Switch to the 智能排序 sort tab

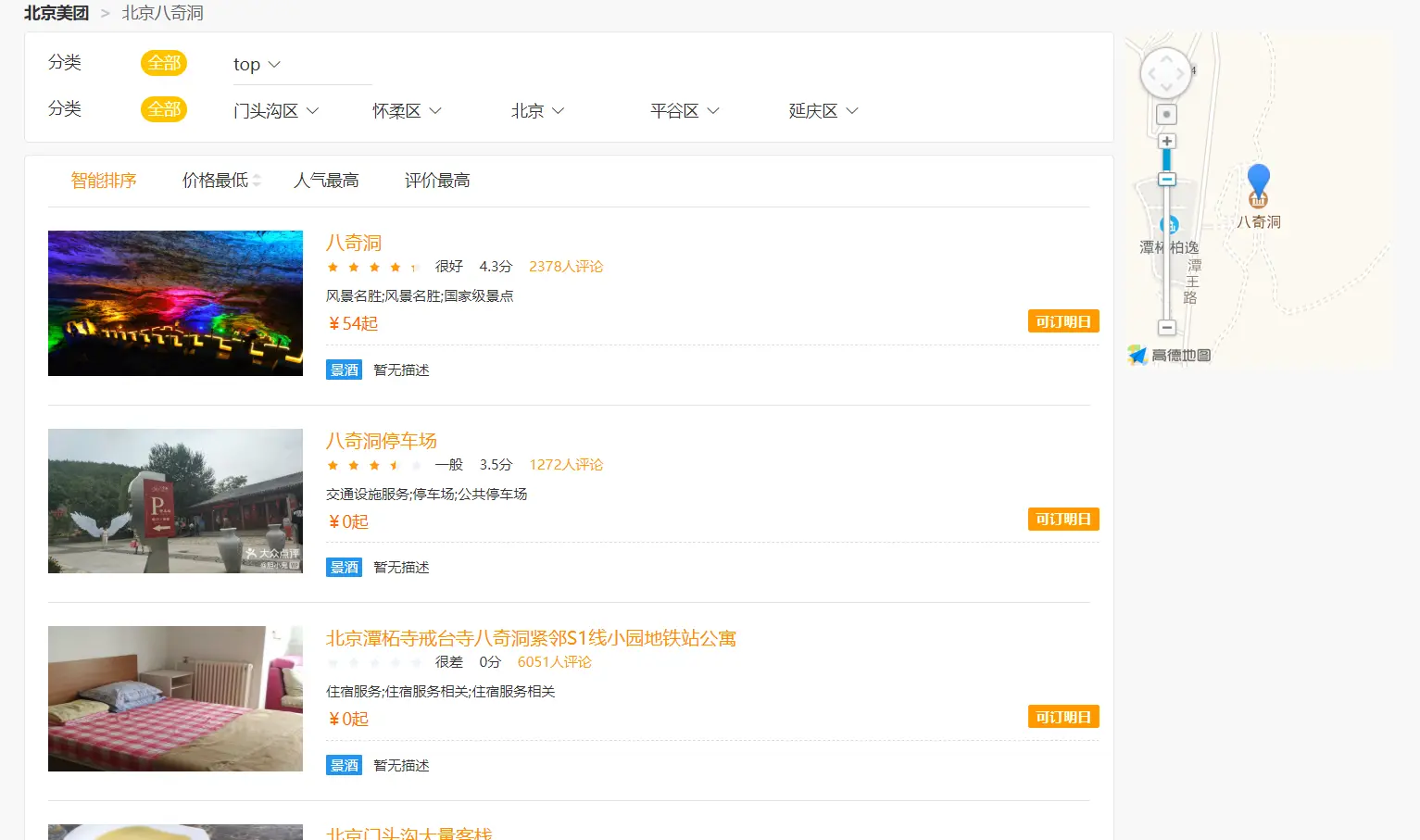pos(104,181)
